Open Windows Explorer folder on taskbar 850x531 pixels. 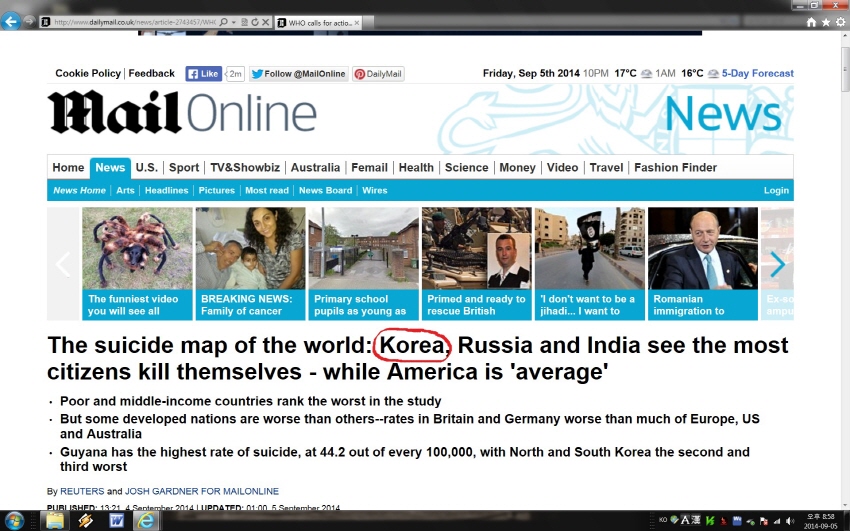tap(55, 521)
